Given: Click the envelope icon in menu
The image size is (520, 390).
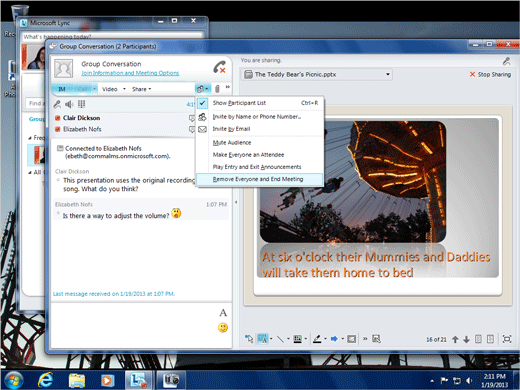Looking at the screenshot, I should click(202, 129).
